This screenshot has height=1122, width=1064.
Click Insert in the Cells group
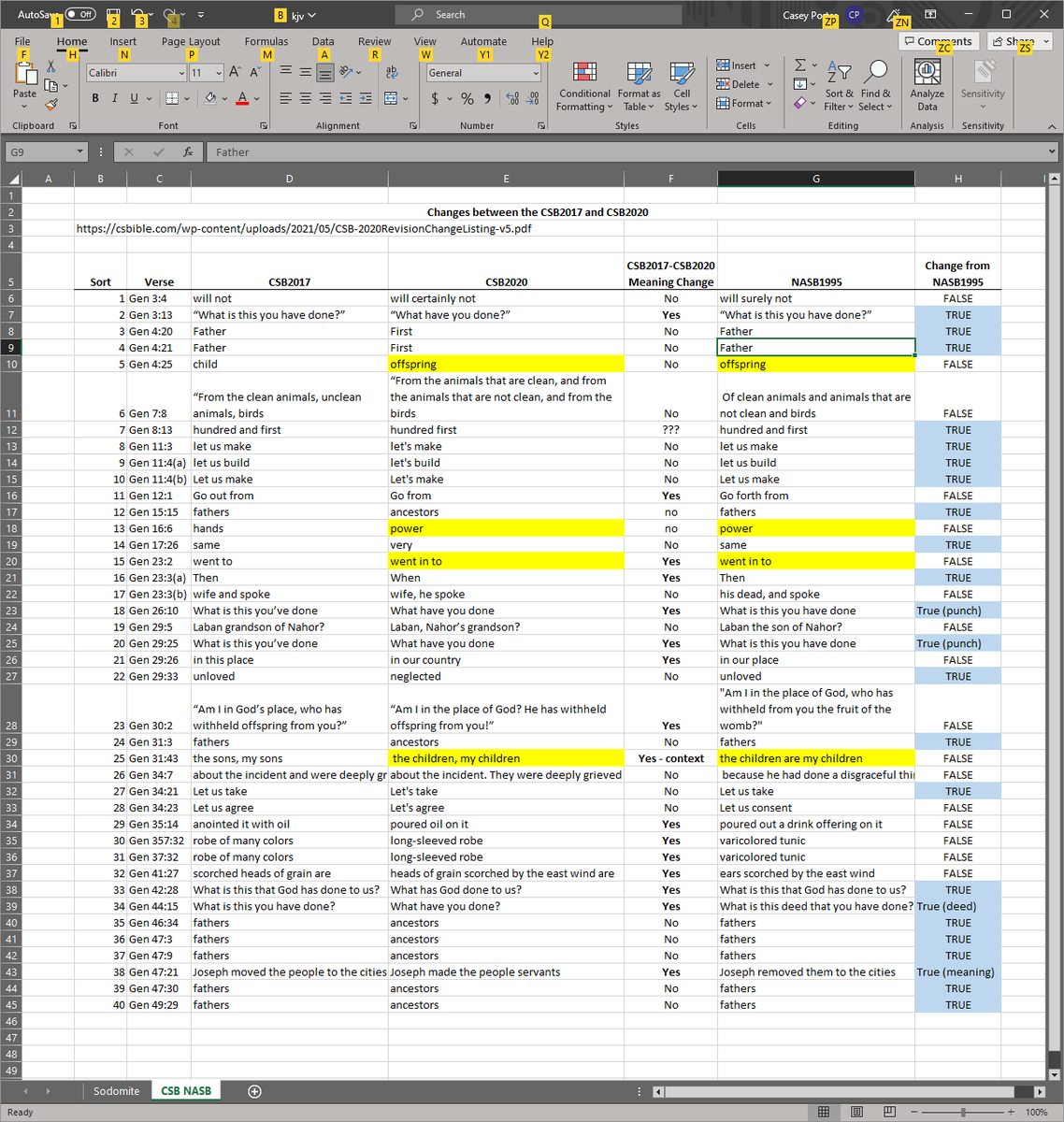pos(743,65)
